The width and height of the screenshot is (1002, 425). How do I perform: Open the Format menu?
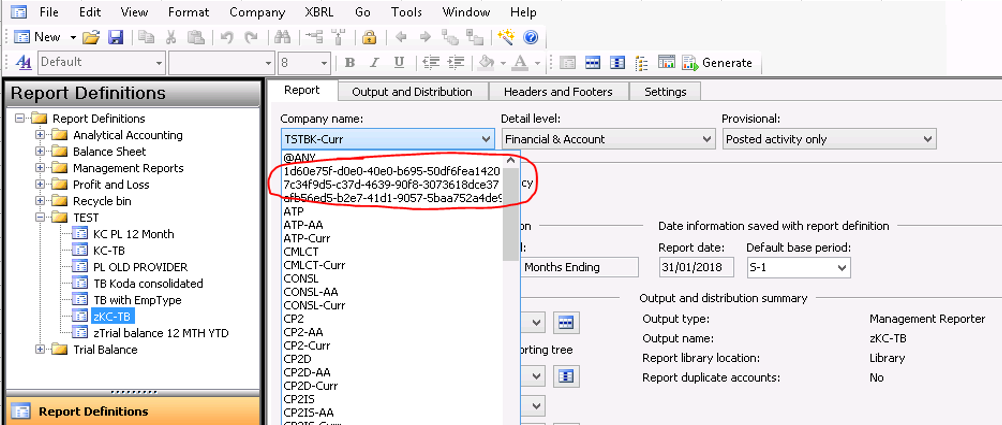coord(189,12)
